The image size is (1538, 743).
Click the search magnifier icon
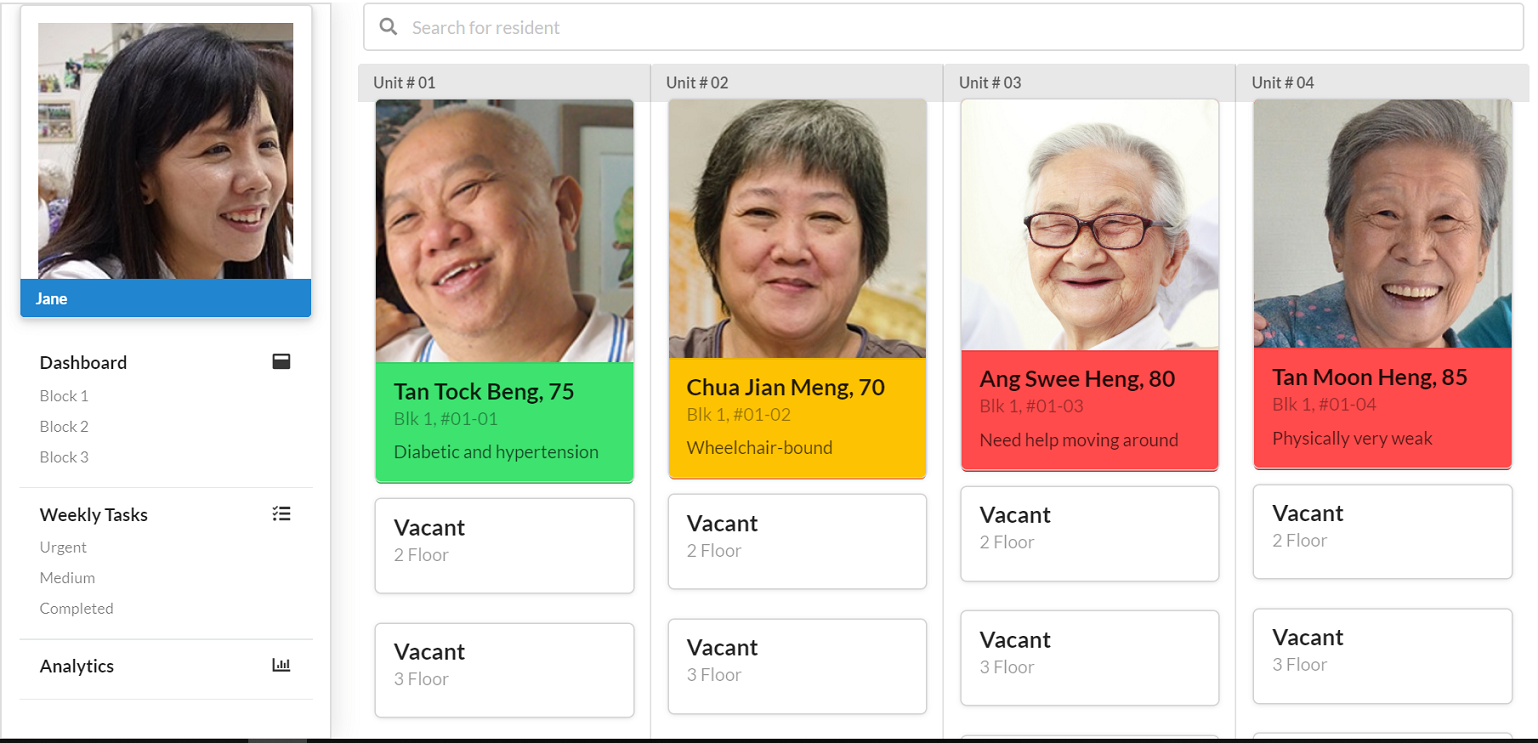coord(389,26)
